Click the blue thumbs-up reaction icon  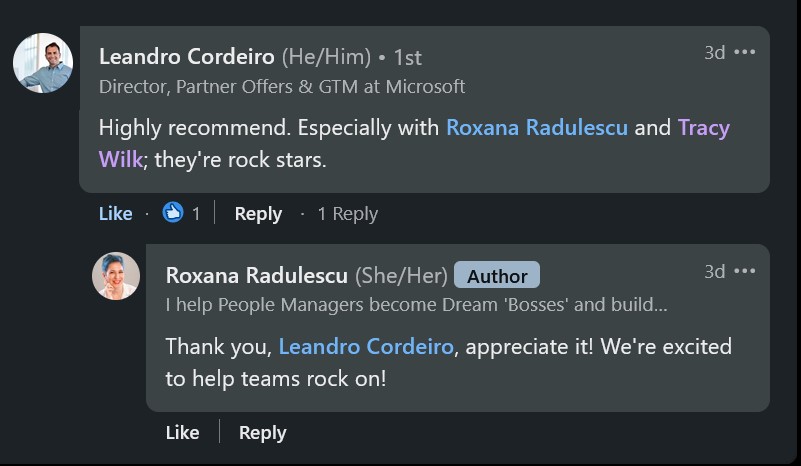(x=173, y=213)
